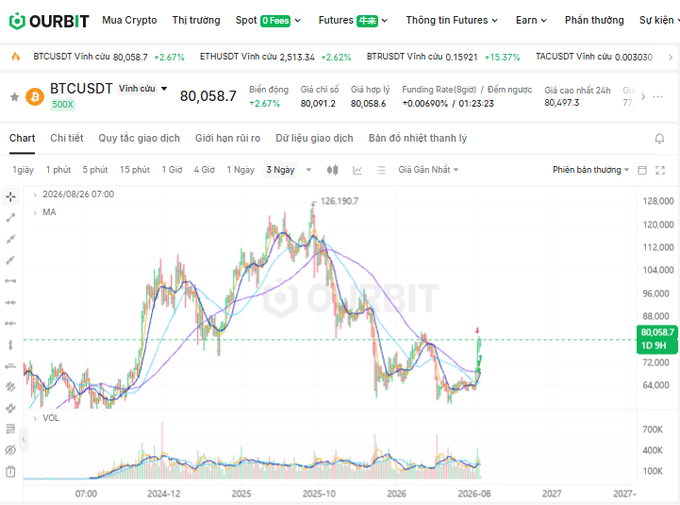Image resolution: width=680 pixels, height=505 pixels.
Task: Open the Futures menu dropdown
Action: [353, 20]
